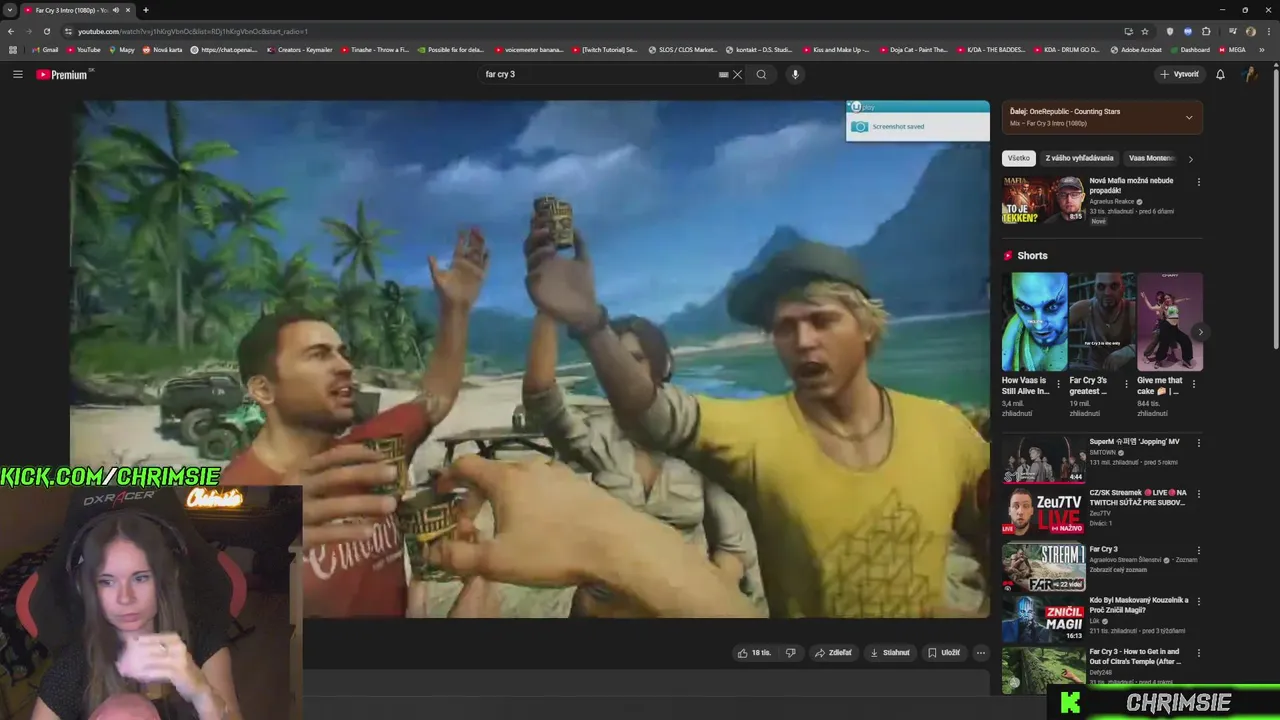Open the on-screen keyboard in search box

tap(723, 74)
